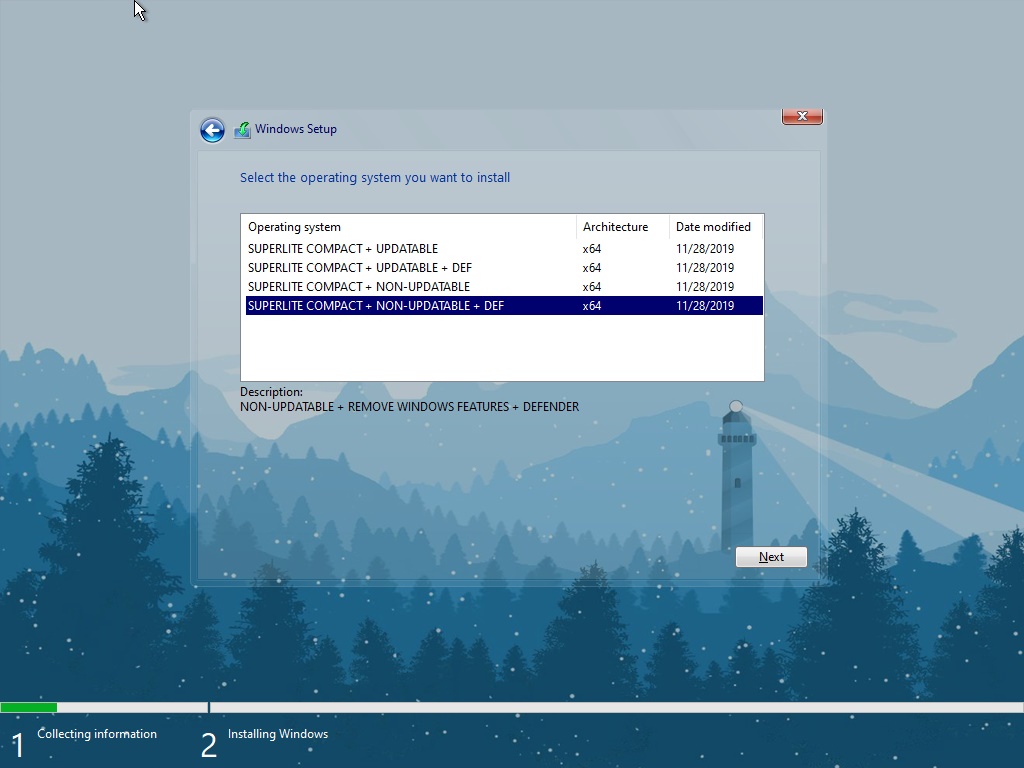Close the Windows Setup dialog
This screenshot has height=768, width=1024.
pyautogui.click(x=802, y=116)
